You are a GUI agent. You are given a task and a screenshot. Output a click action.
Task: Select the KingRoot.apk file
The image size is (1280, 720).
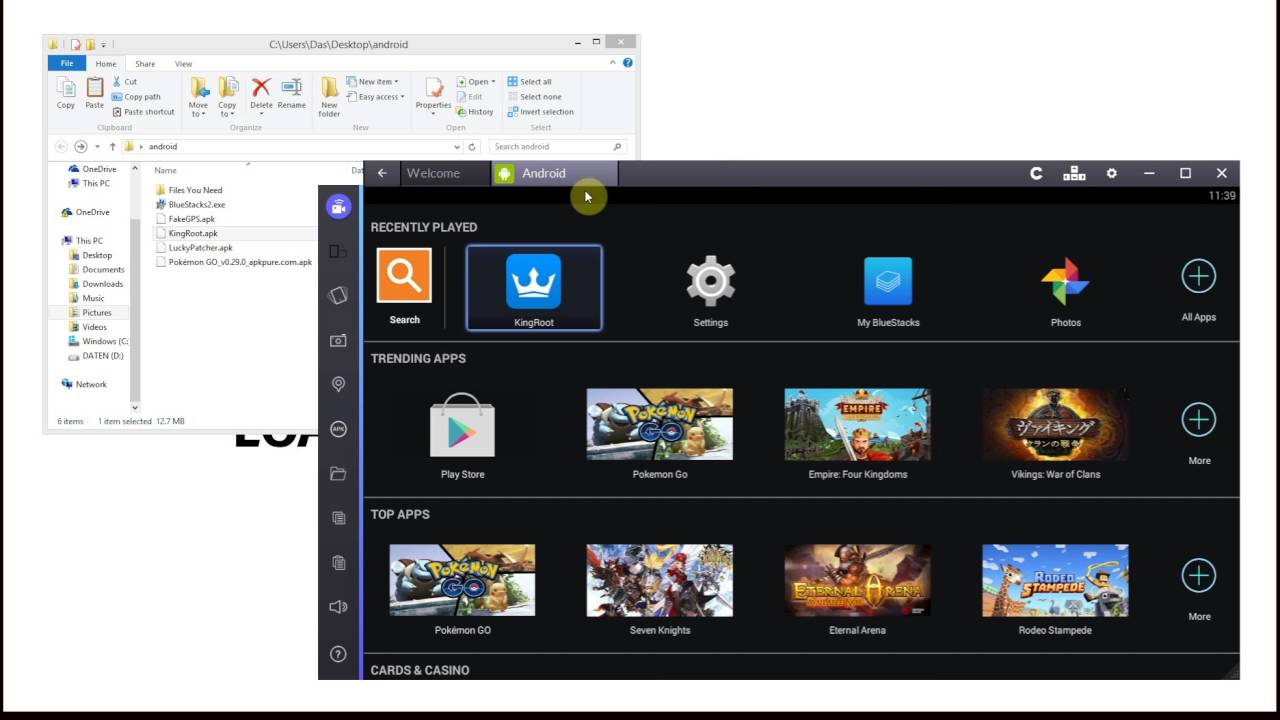(193, 233)
